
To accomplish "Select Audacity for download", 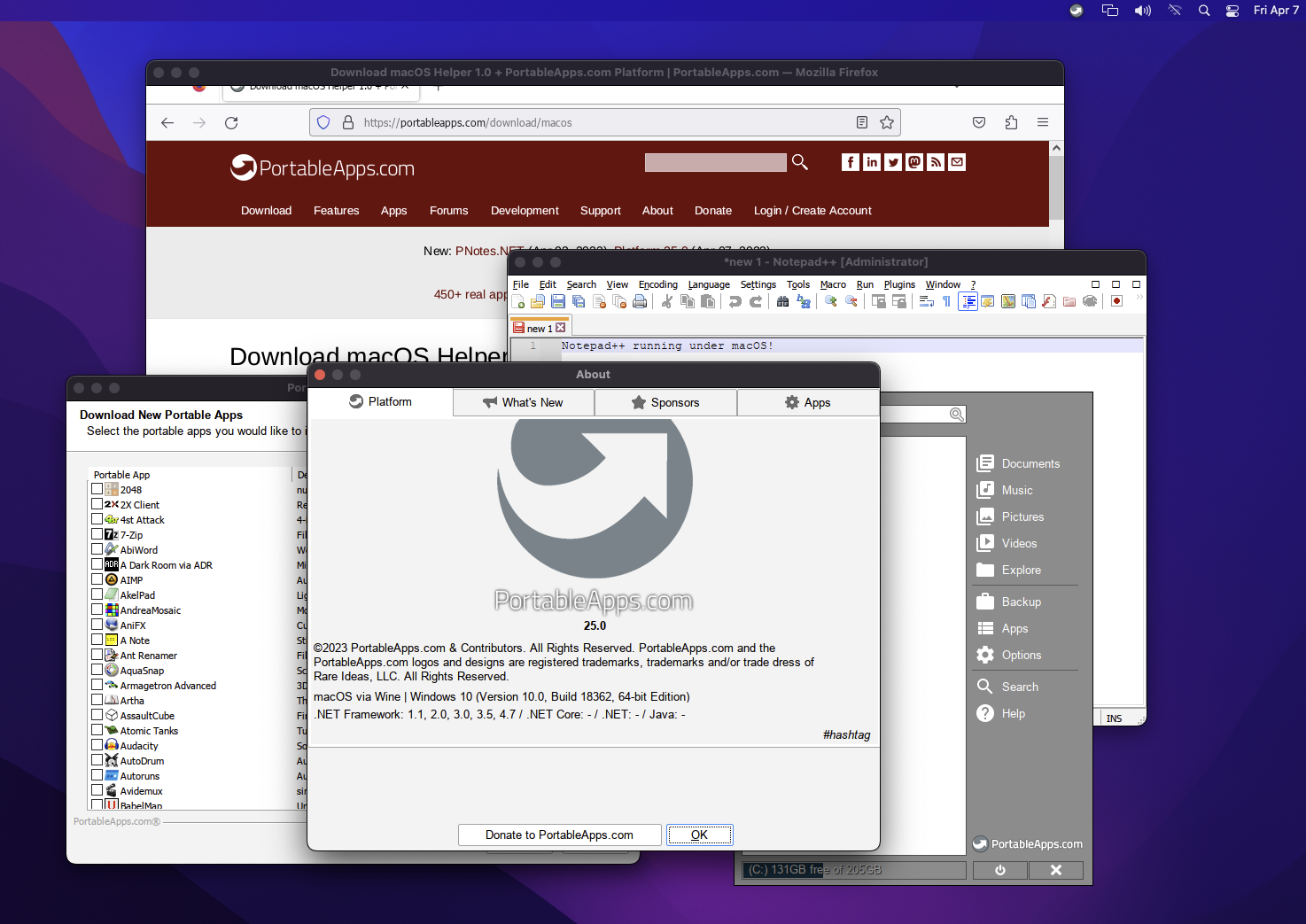I will pyautogui.click(x=97, y=745).
